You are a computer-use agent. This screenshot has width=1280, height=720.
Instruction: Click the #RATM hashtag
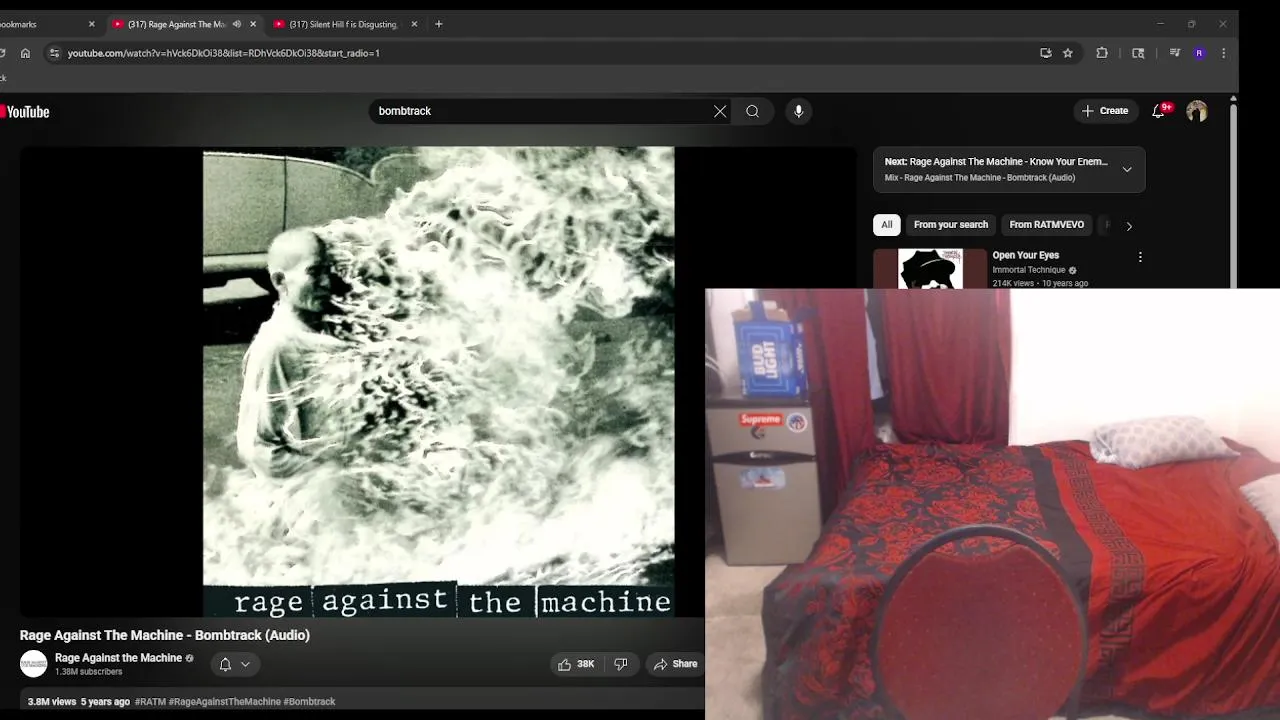[150, 702]
